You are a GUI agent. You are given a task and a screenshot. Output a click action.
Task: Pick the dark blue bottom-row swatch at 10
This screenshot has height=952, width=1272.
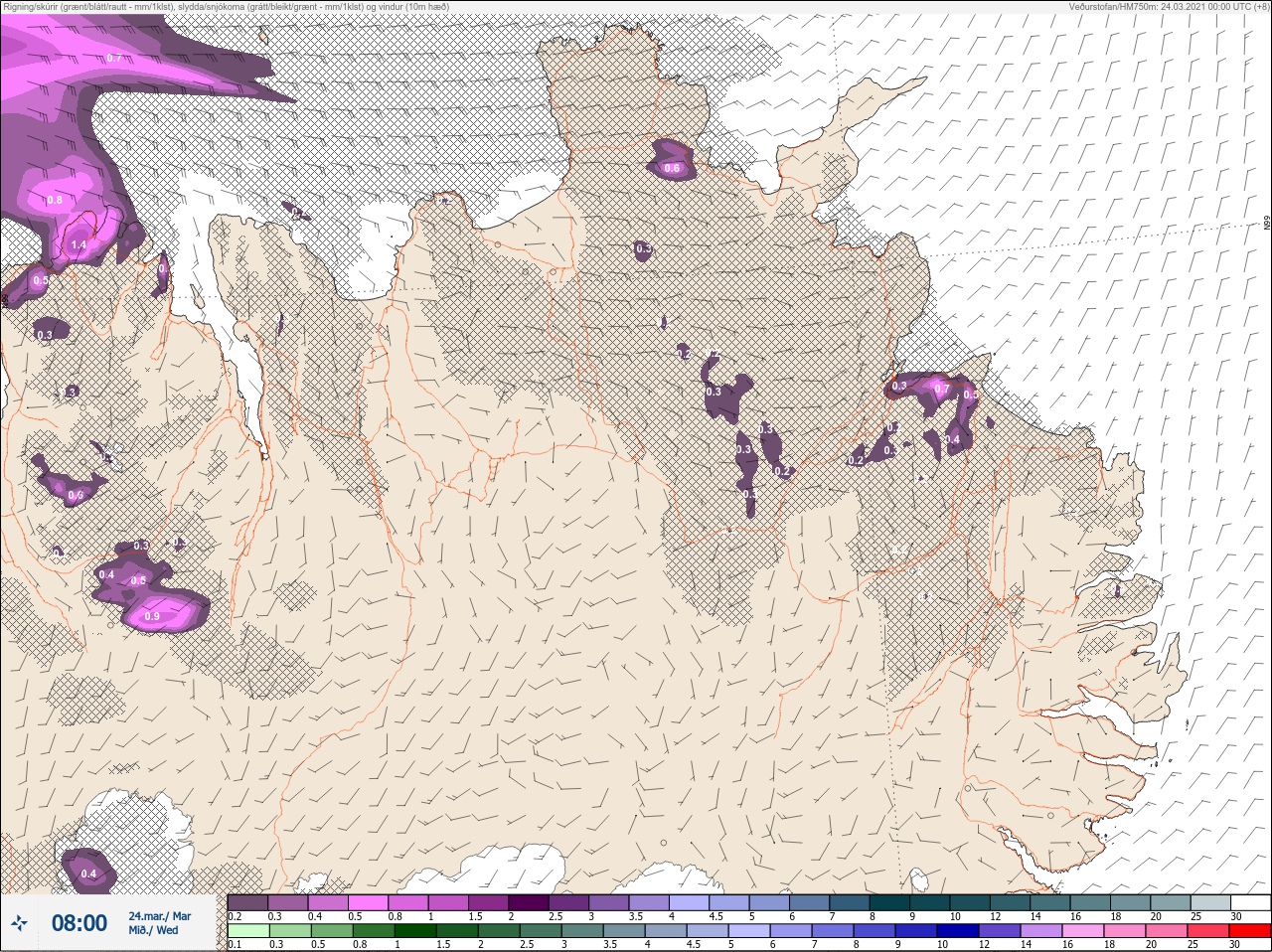[959, 931]
